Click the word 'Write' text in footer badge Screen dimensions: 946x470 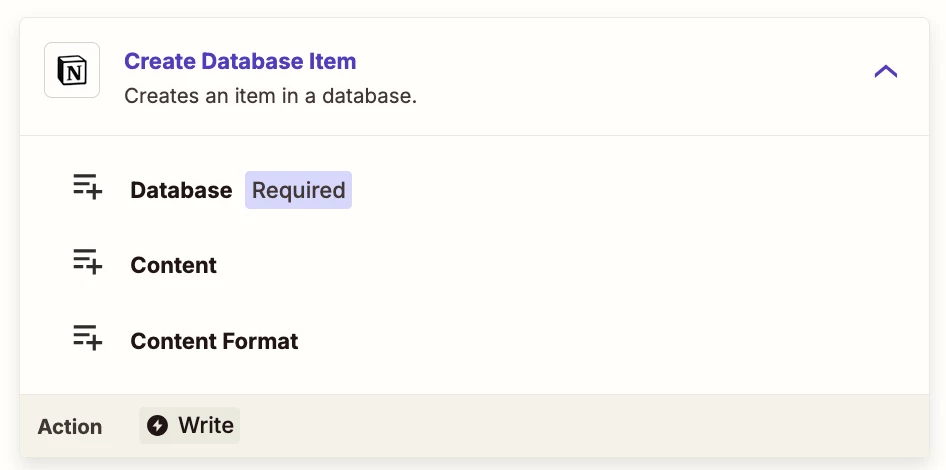coord(206,426)
